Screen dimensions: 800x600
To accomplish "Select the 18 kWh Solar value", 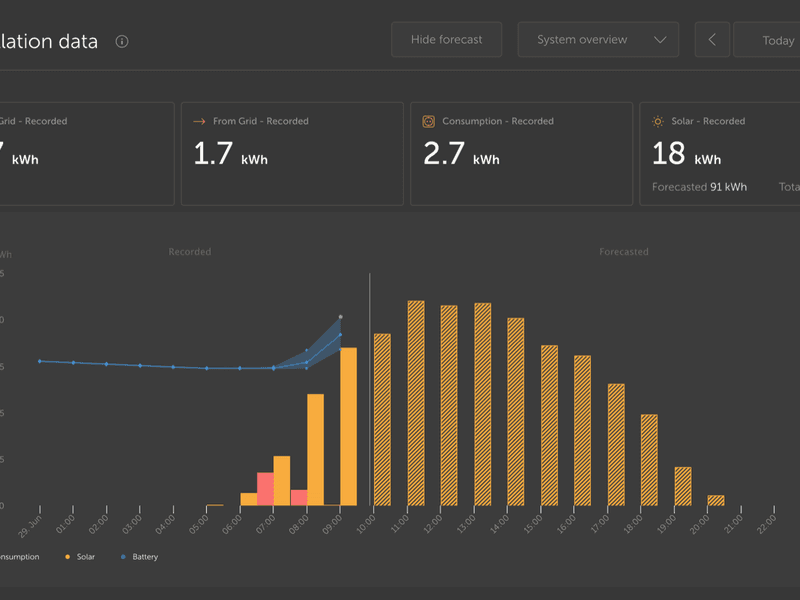I will 686,154.
